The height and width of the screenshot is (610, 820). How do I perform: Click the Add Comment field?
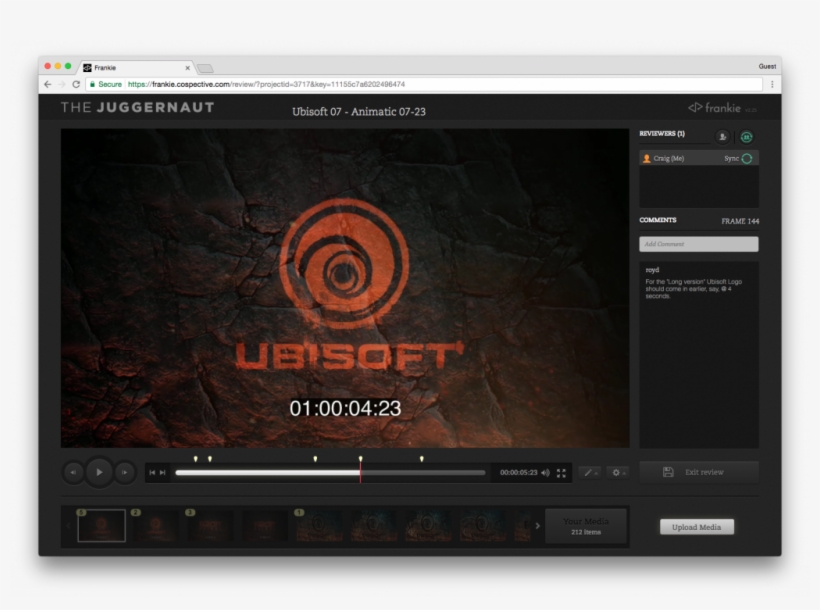698,244
